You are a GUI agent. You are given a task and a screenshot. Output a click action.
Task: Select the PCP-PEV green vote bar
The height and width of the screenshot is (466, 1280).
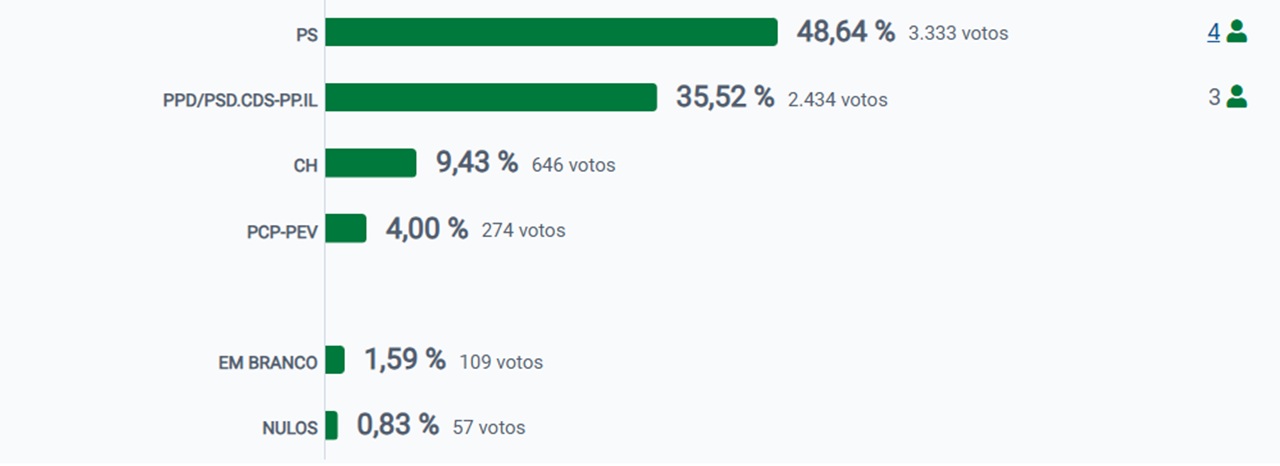[x=346, y=228]
